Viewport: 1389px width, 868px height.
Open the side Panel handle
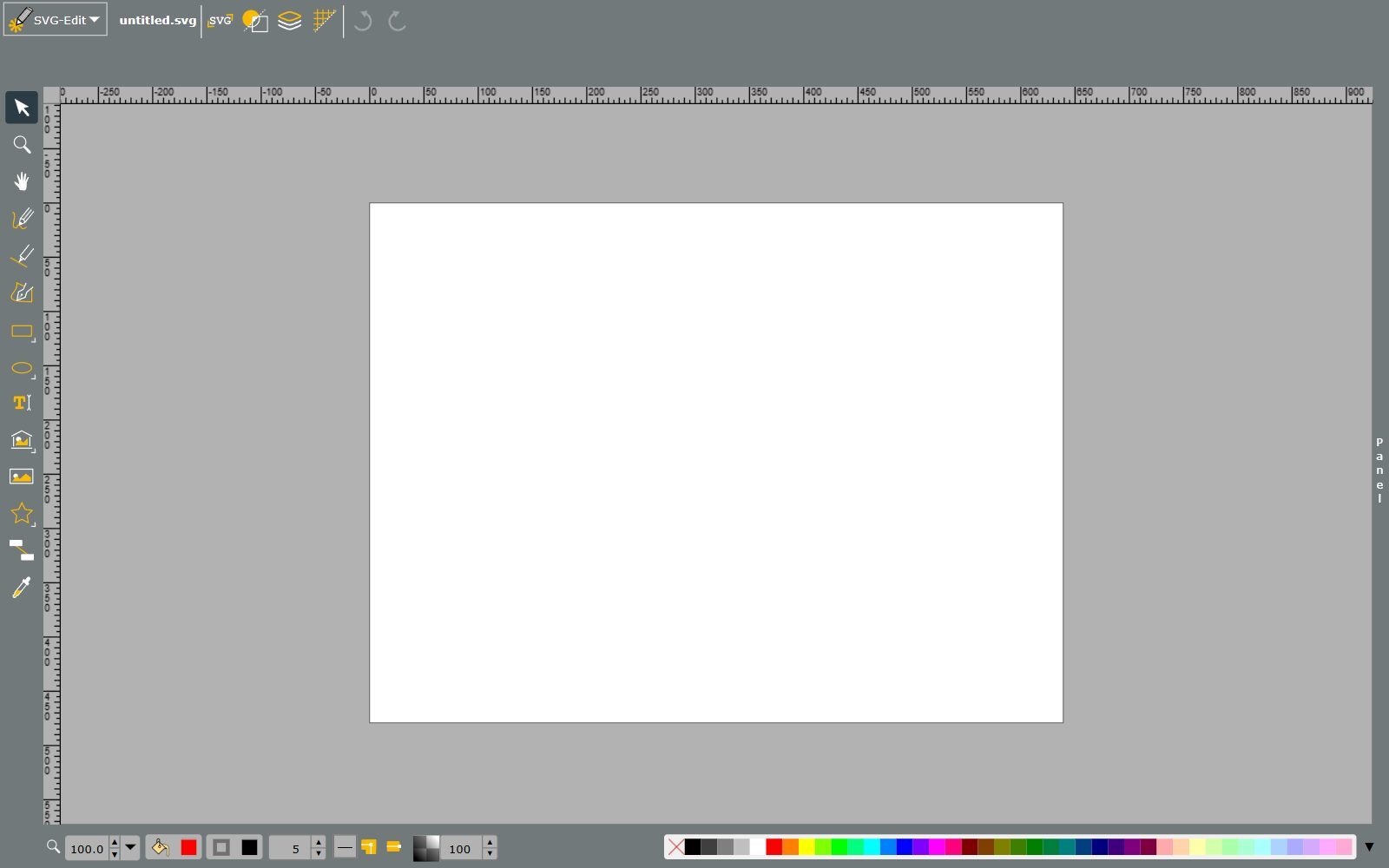[x=1379, y=470]
